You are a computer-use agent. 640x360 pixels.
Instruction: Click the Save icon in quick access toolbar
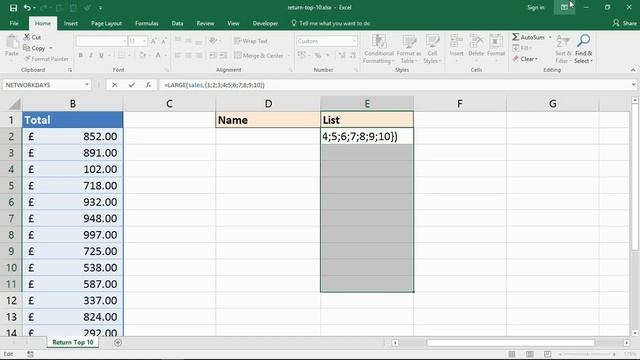[x=13, y=7]
